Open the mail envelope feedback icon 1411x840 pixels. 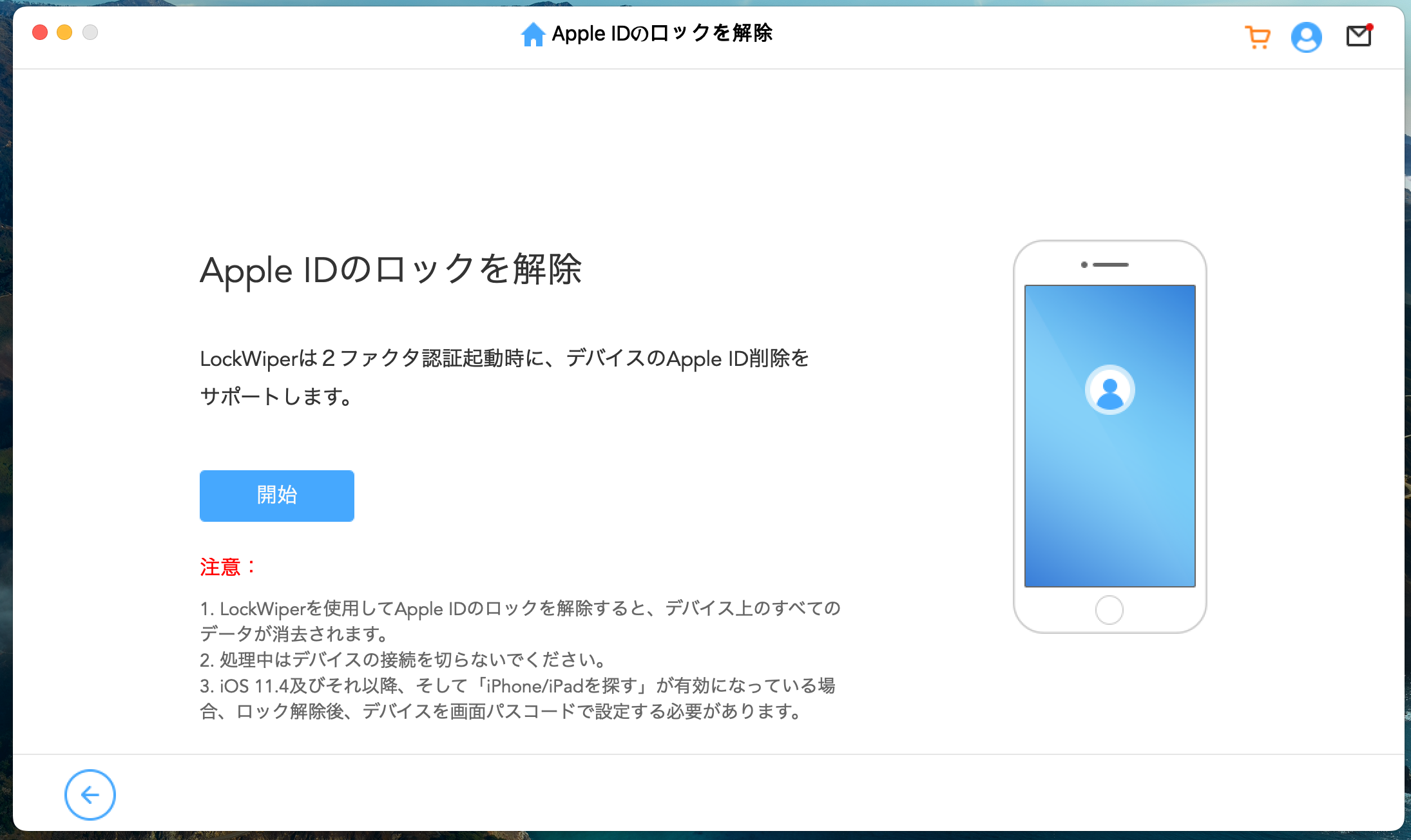coord(1359,35)
